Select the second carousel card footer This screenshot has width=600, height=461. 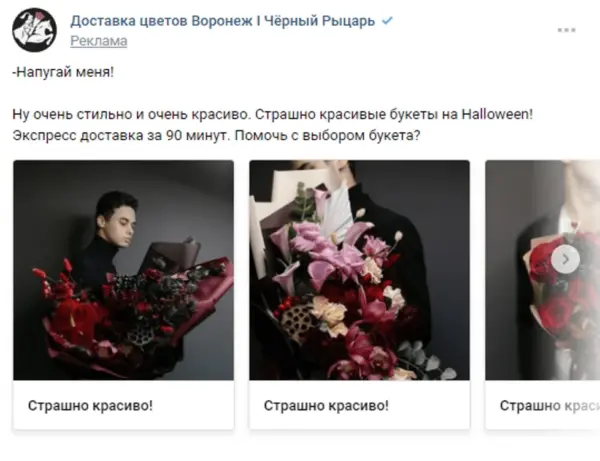[359, 405]
